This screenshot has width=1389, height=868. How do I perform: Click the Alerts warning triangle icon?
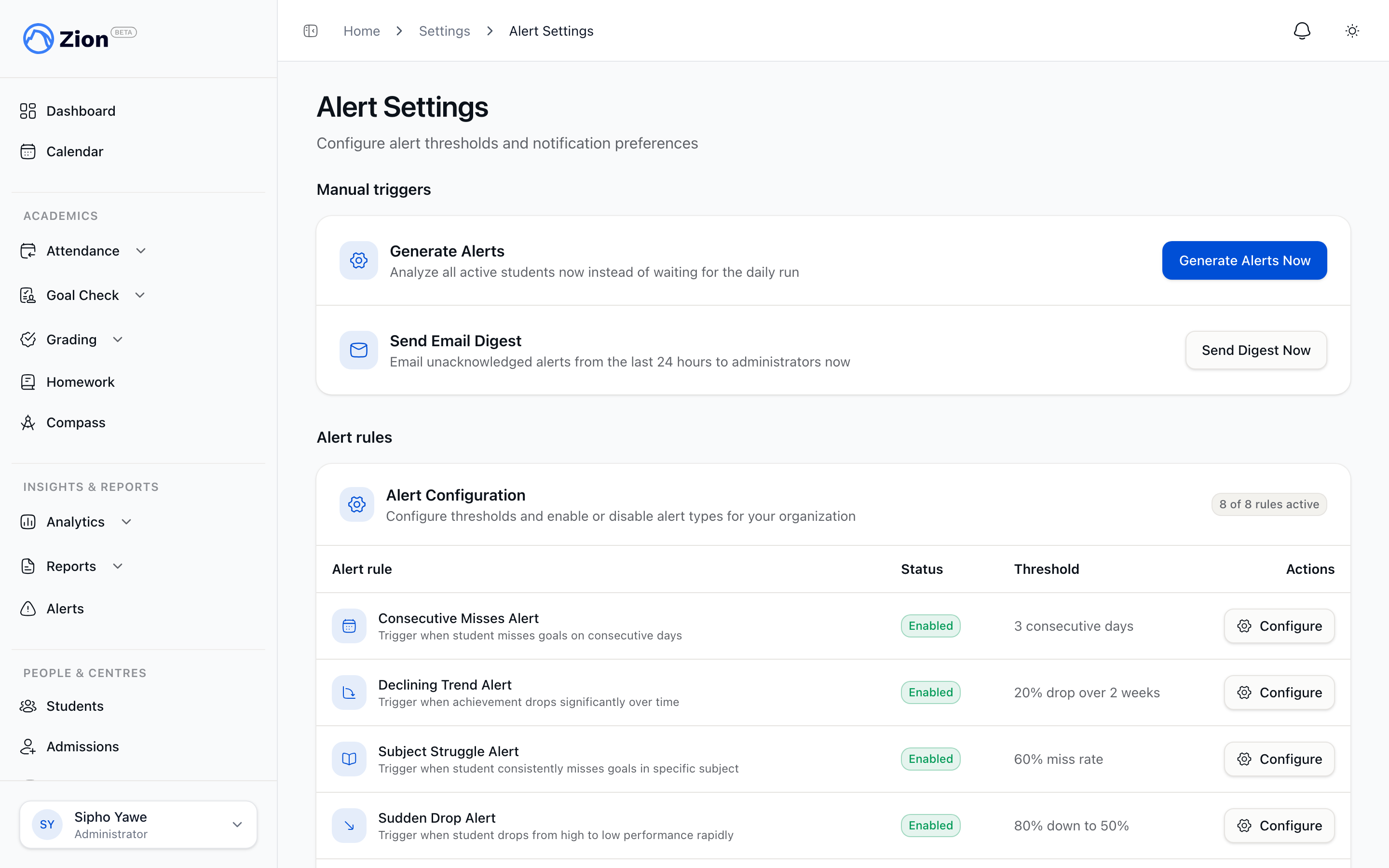tap(28, 609)
